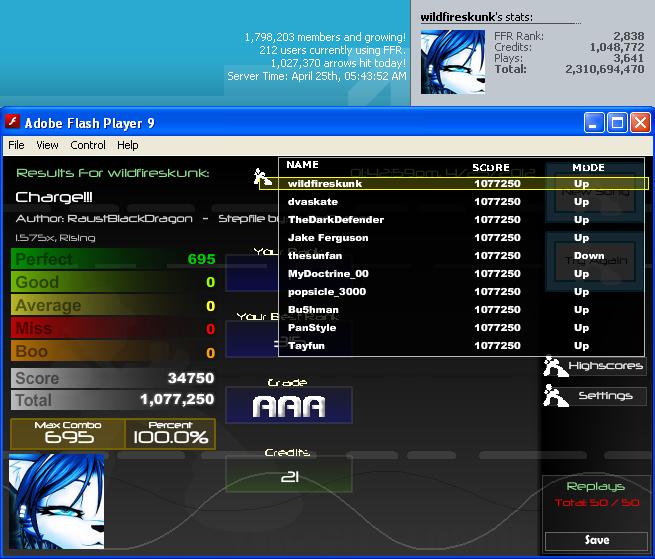
Task: Click the AAA grade box
Action: click(x=289, y=406)
